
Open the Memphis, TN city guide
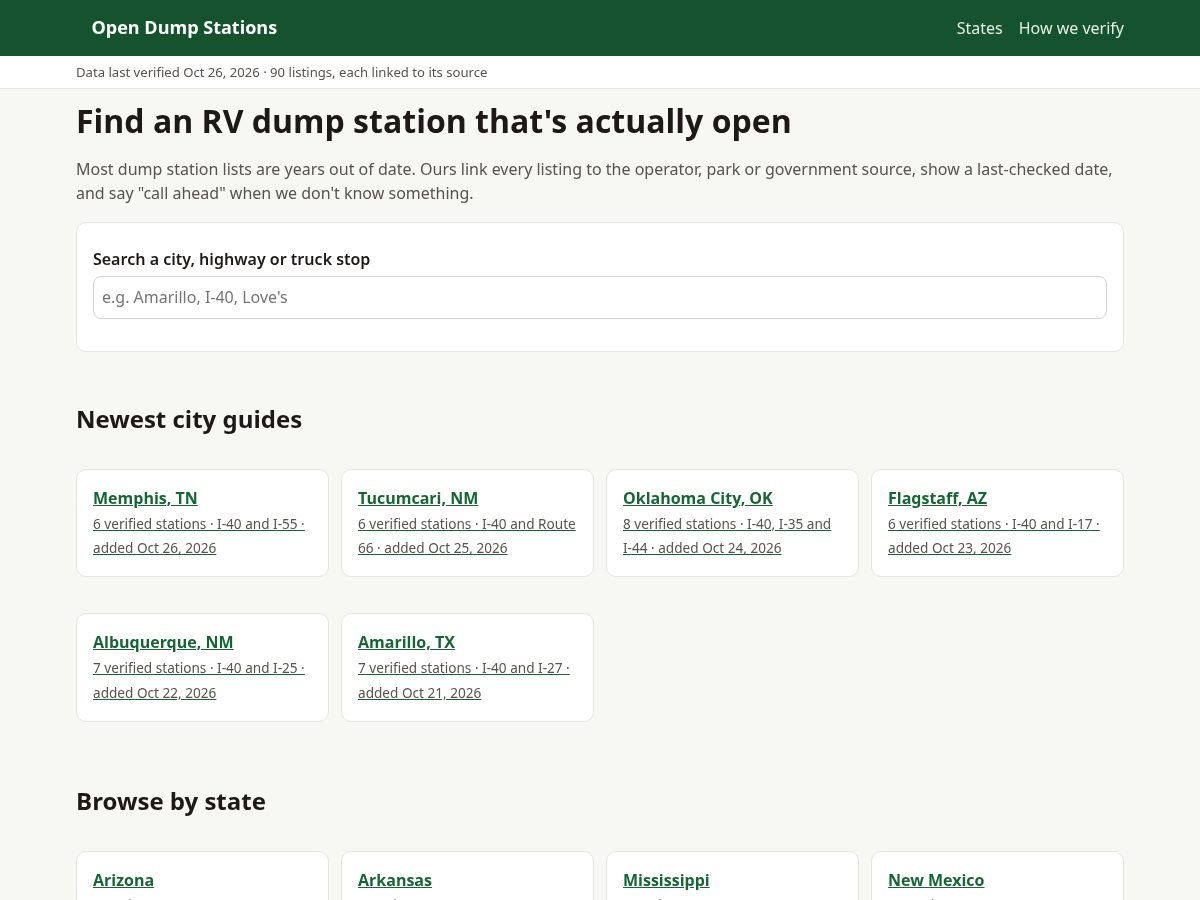[x=145, y=498]
